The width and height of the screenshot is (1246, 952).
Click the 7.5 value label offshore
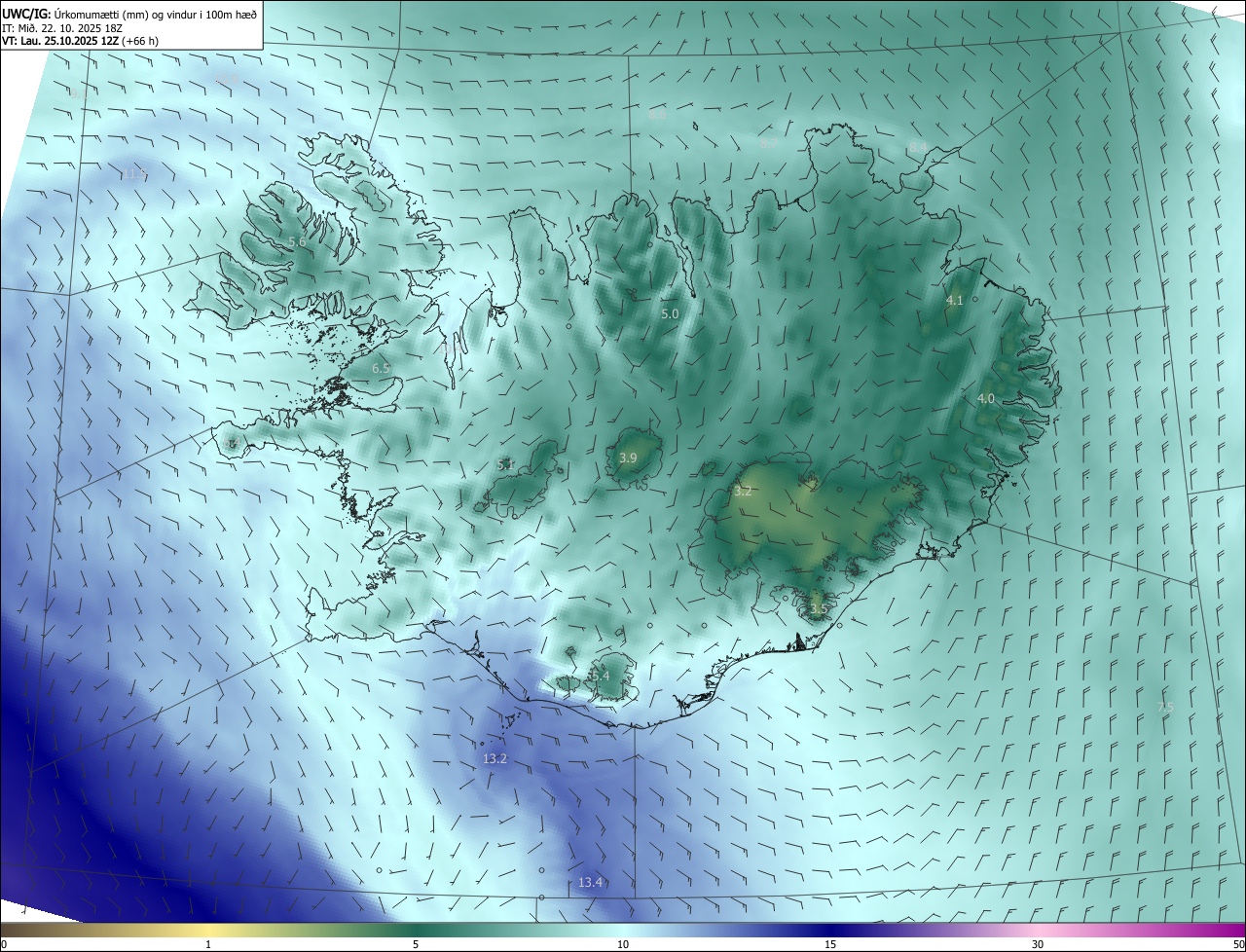click(1165, 707)
